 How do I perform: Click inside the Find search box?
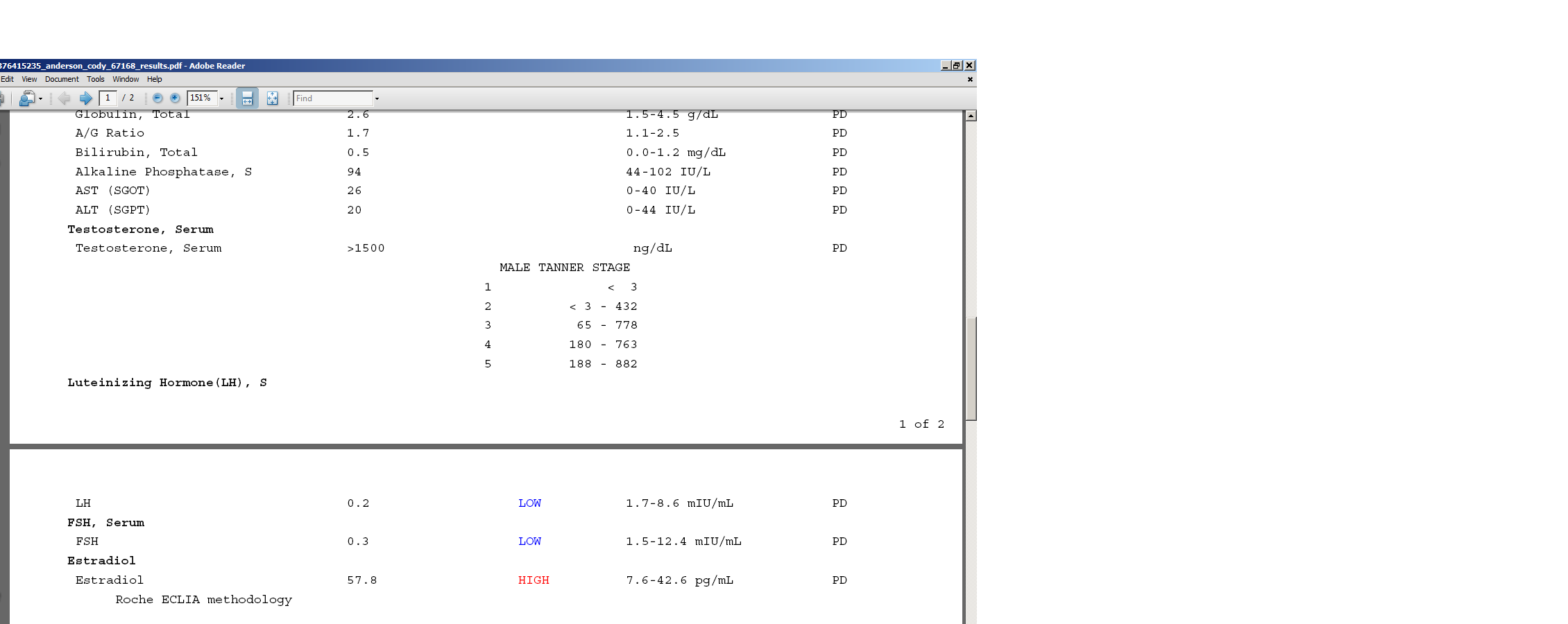[x=333, y=98]
